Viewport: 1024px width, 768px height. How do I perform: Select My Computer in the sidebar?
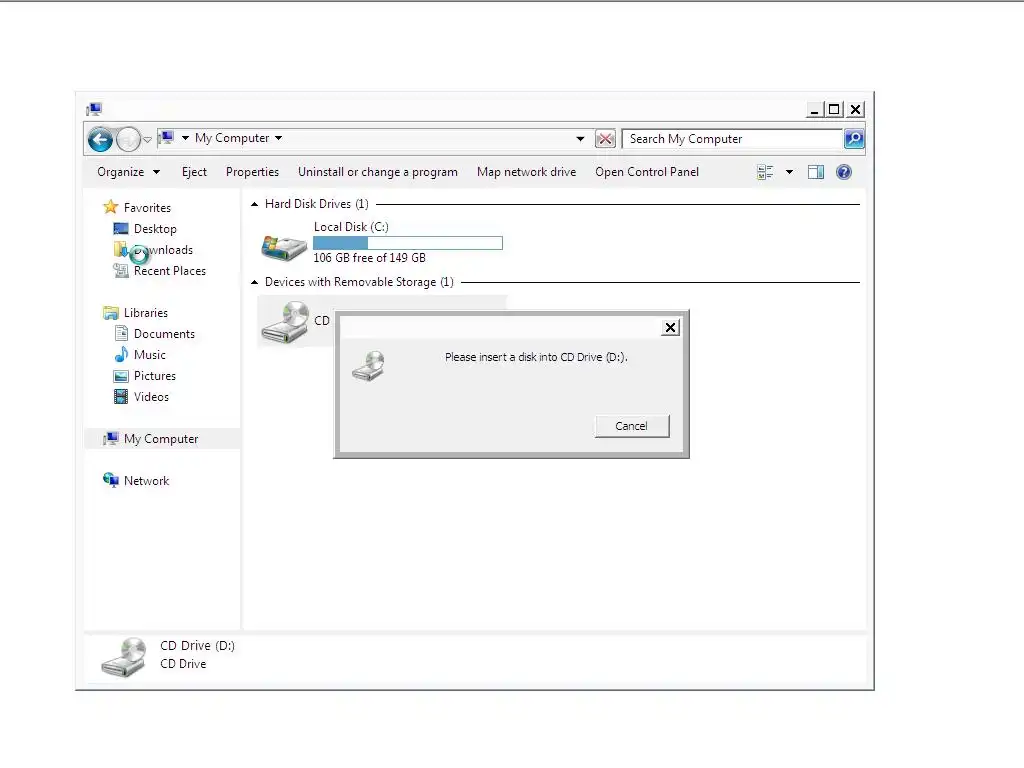click(161, 439)
